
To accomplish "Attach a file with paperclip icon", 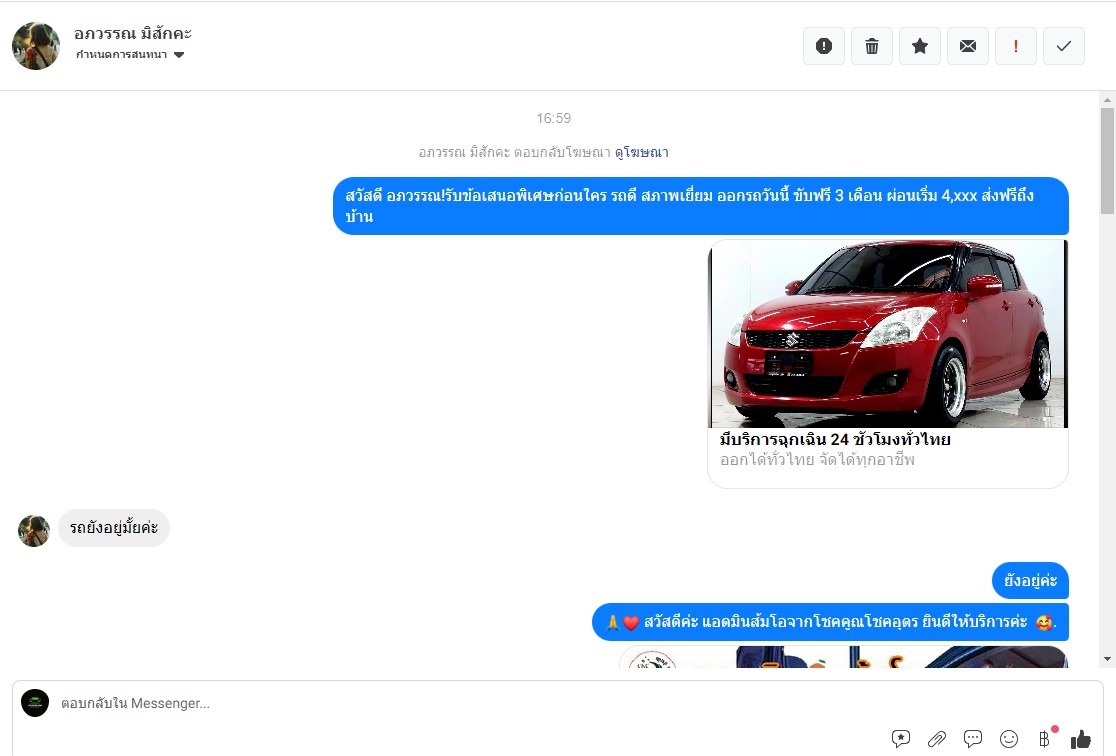I will point(937,739).
